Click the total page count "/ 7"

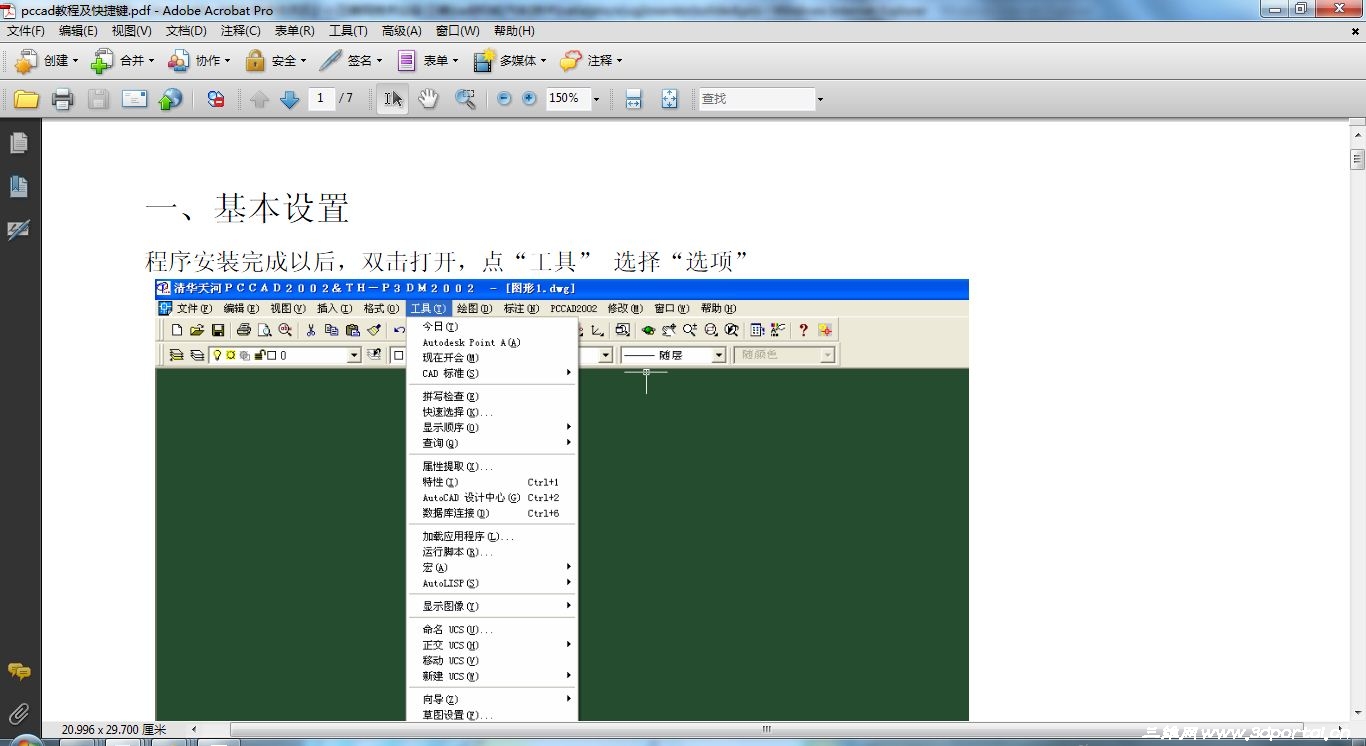346,98
